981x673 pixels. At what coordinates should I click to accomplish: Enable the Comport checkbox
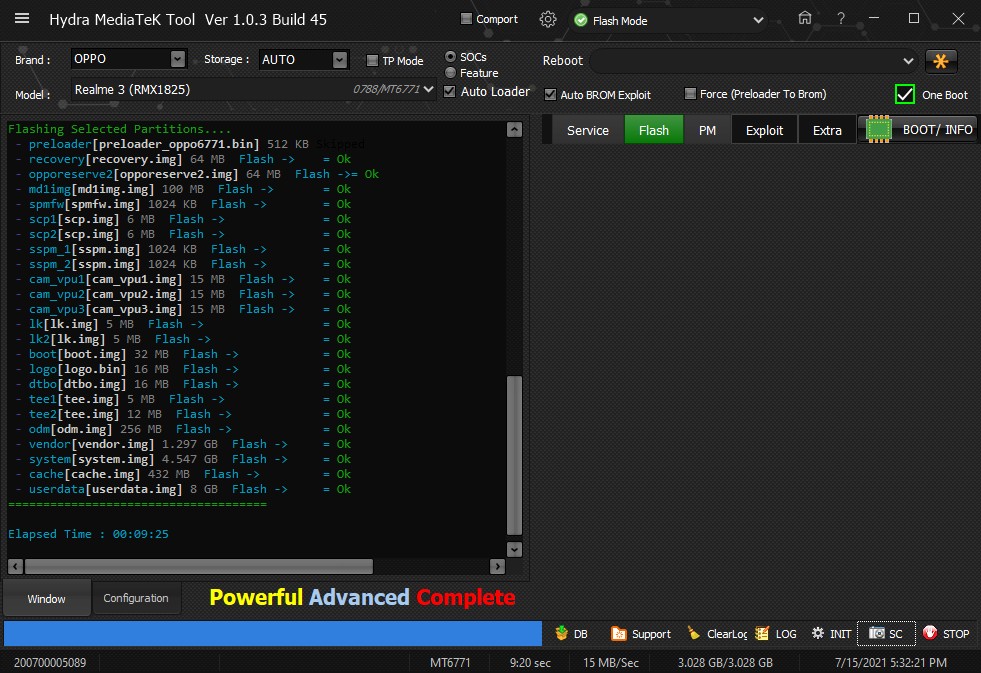[466, 19]
